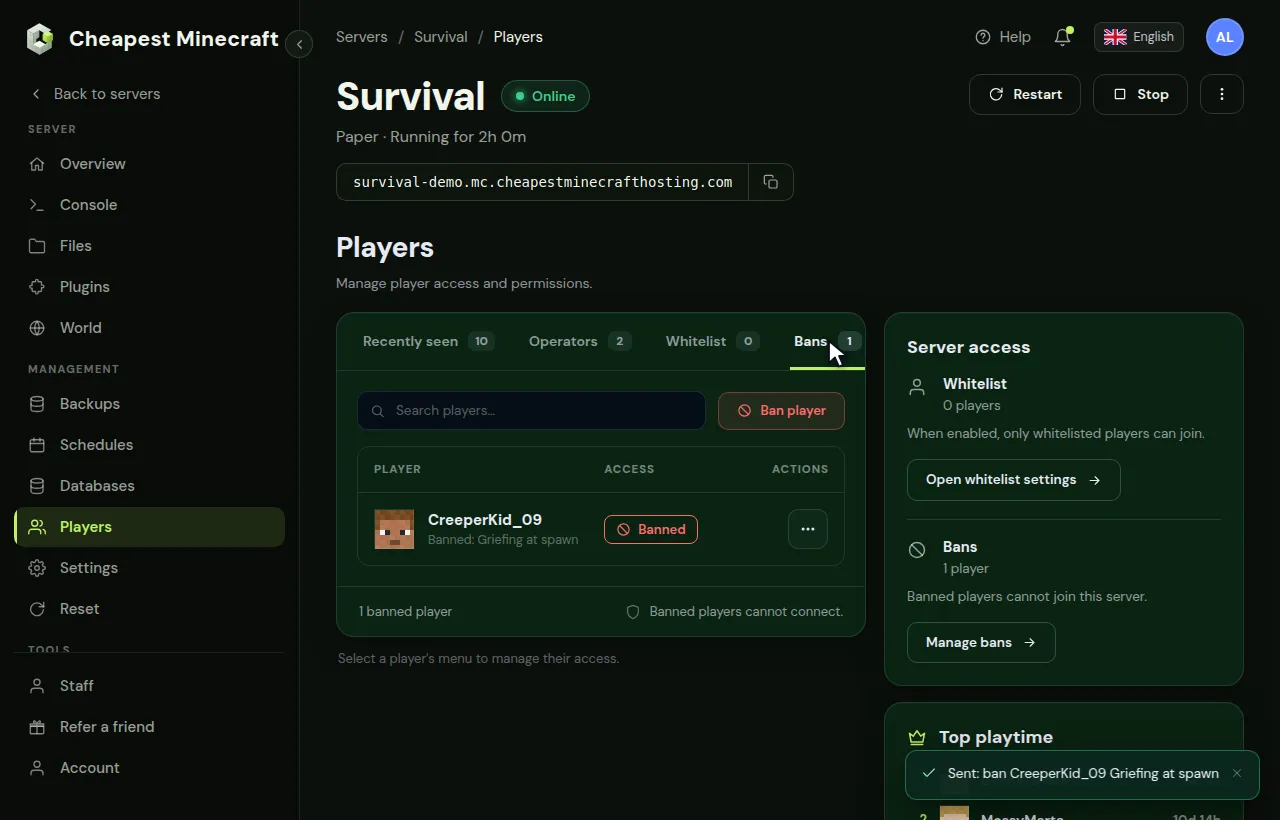Viewport: 1280px width, 820px height.
Task: Click the Ban player button
Action: pos(781,411)
